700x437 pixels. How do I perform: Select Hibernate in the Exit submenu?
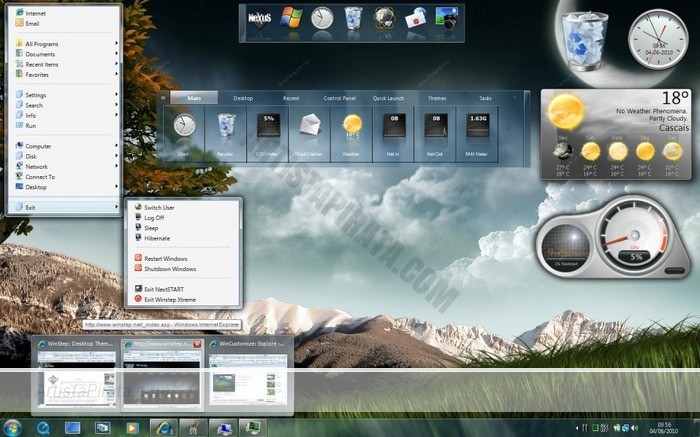[x=184, y=238]
